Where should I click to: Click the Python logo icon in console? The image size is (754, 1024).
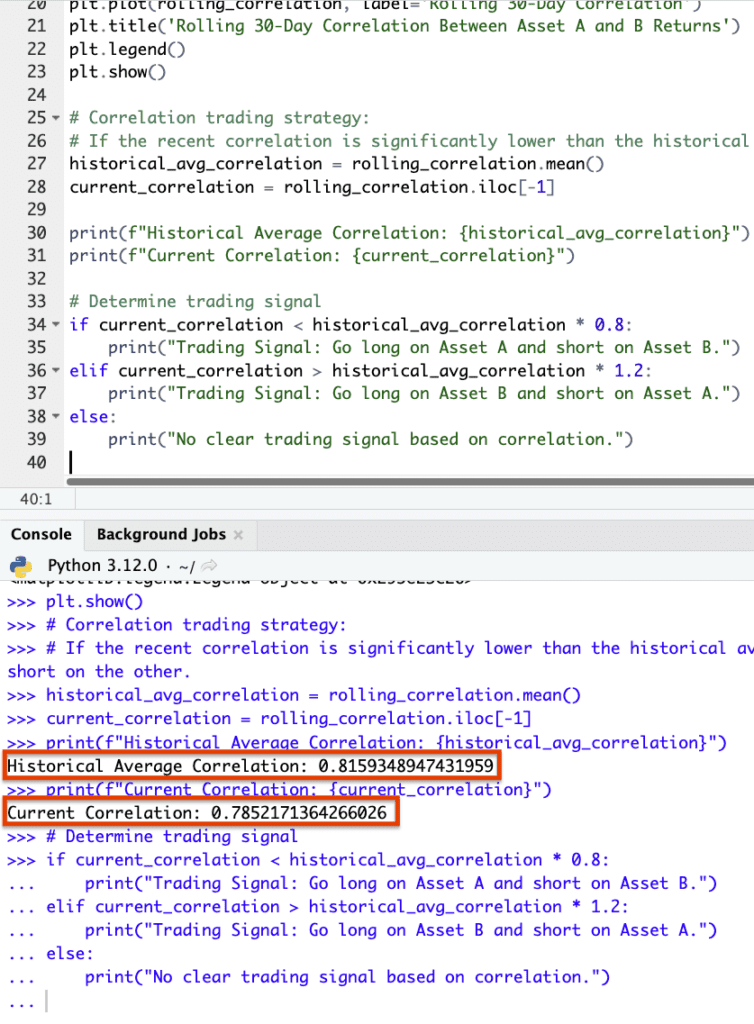[21, 563]
